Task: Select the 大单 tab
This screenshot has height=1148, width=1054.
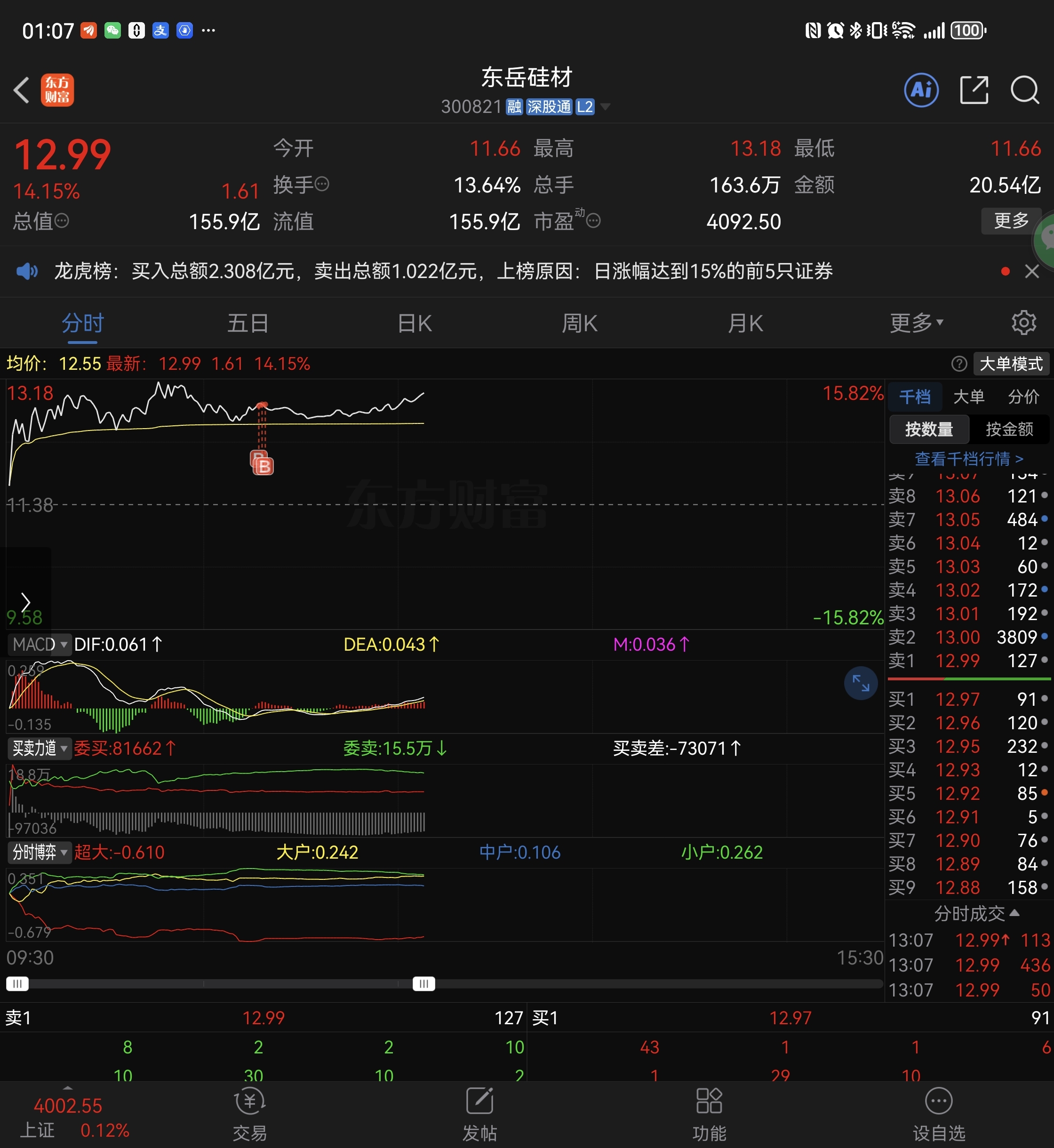Action: 968,396
